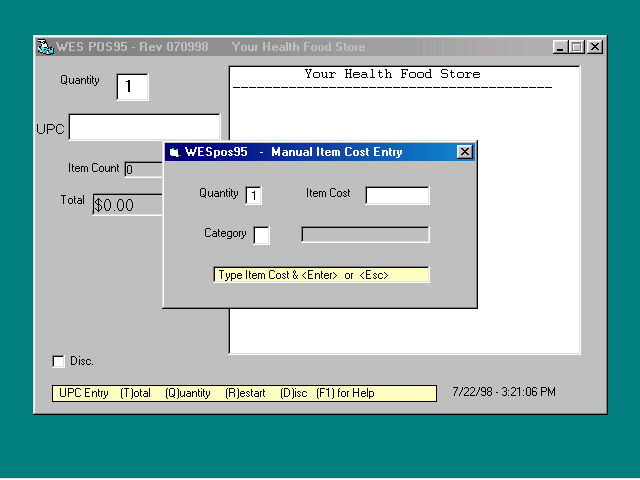Click the WES POS95 main window title bar

coord(320,47)
